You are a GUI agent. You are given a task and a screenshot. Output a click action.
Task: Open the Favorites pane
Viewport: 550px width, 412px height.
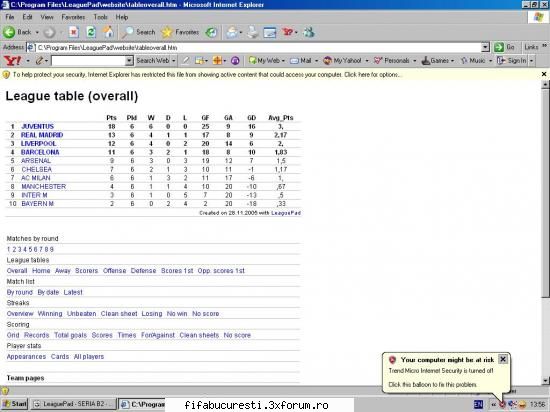(180, 32)
